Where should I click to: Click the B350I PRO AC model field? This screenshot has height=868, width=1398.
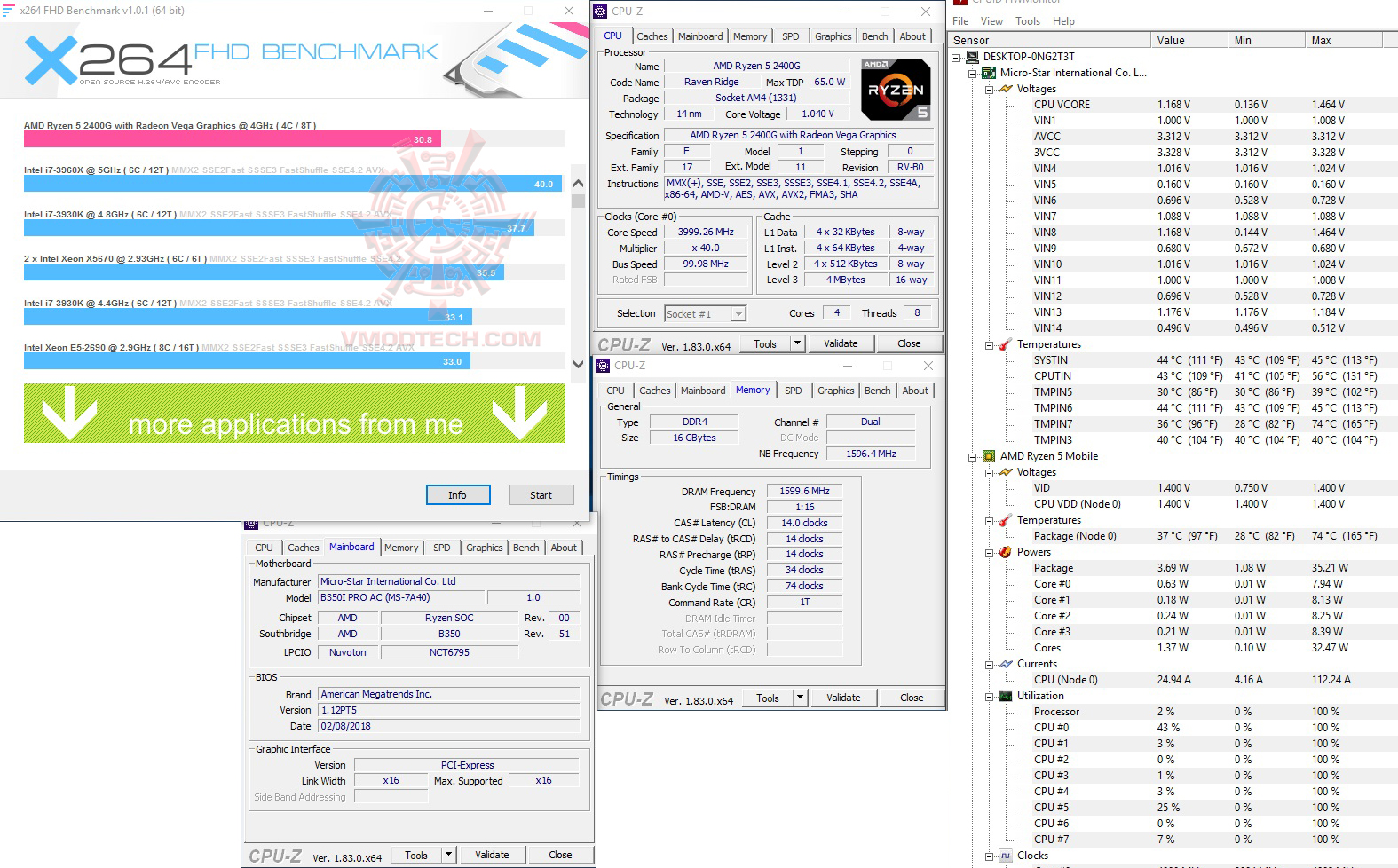[401, 597]
